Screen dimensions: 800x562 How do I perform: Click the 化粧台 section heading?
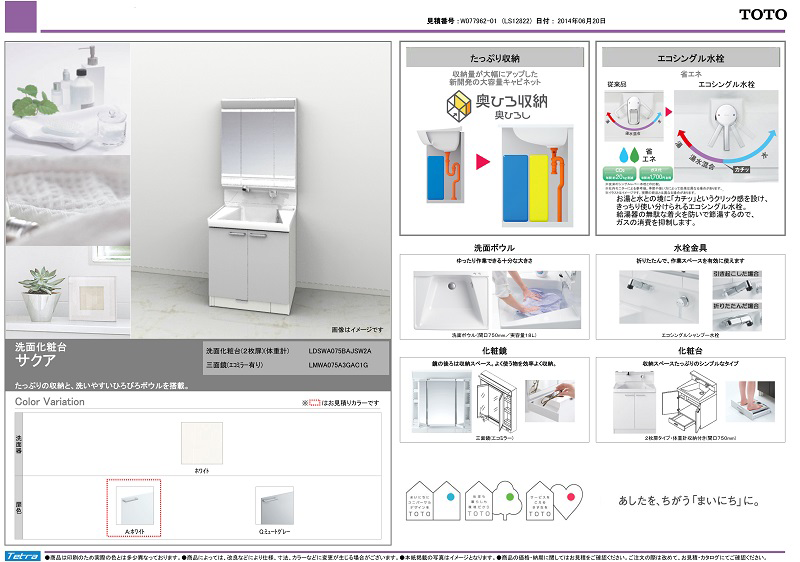tap(690, 351)
